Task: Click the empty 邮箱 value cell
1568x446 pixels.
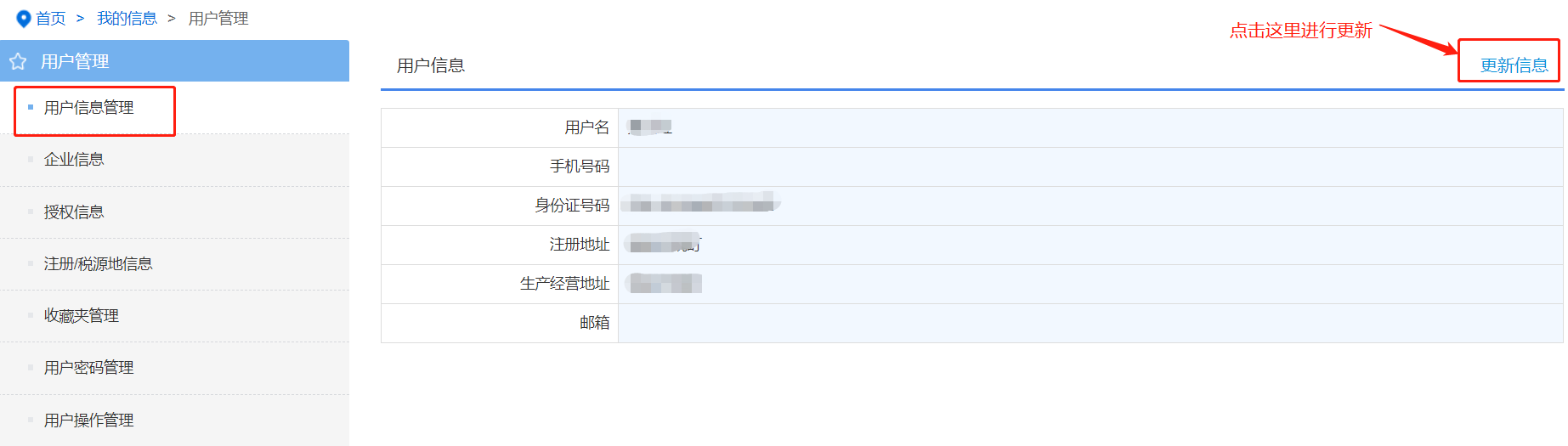Action: tap(1090, 323)
